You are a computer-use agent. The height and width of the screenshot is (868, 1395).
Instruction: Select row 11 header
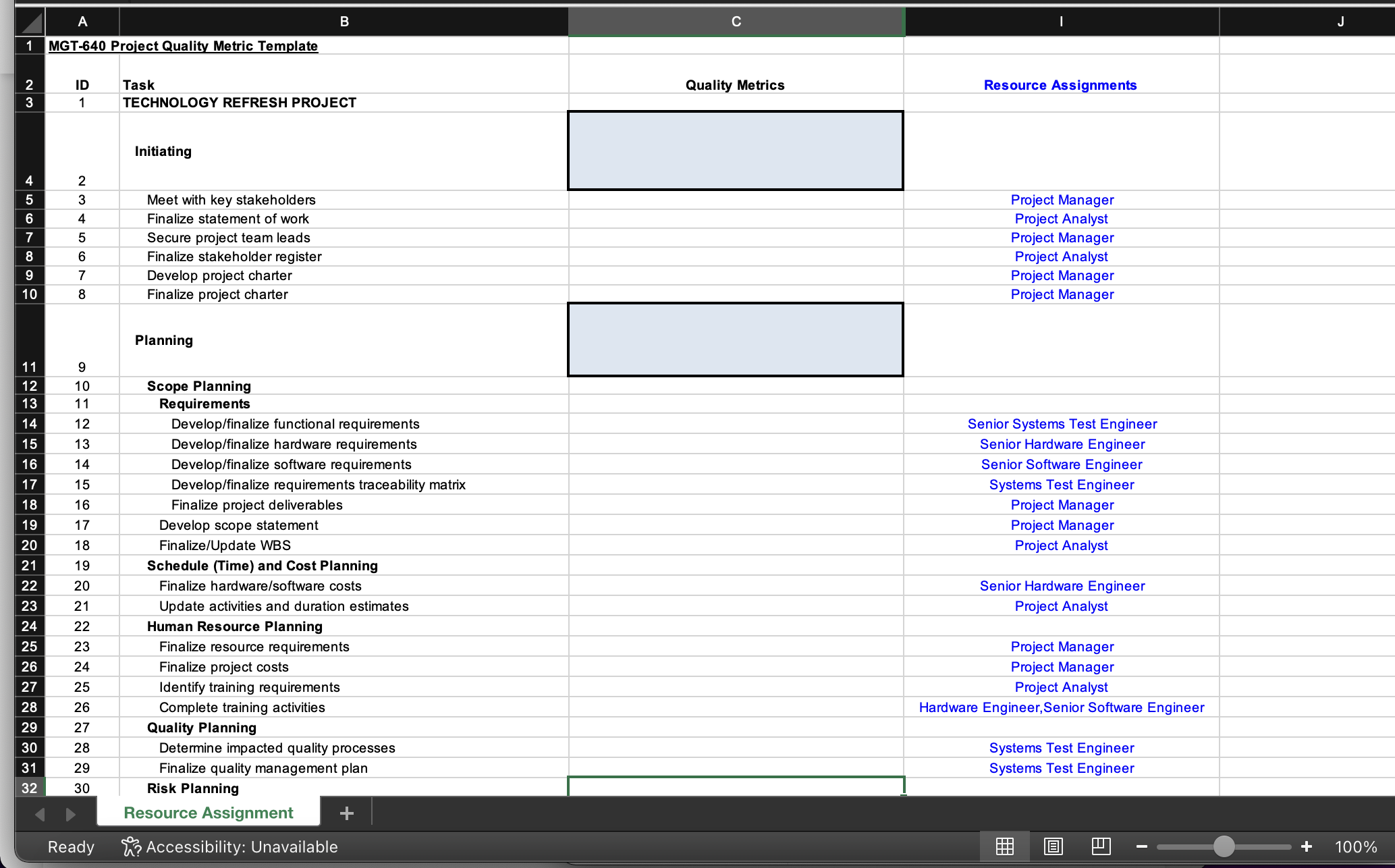(29, 367)
